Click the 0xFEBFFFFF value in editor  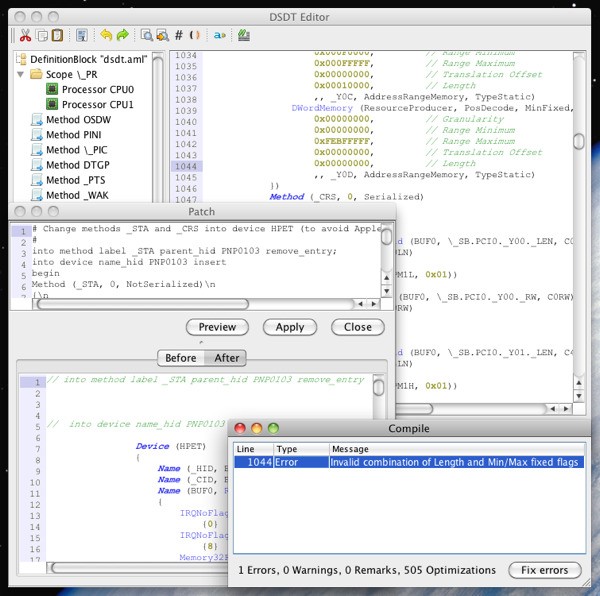click(x=342, y=141)
